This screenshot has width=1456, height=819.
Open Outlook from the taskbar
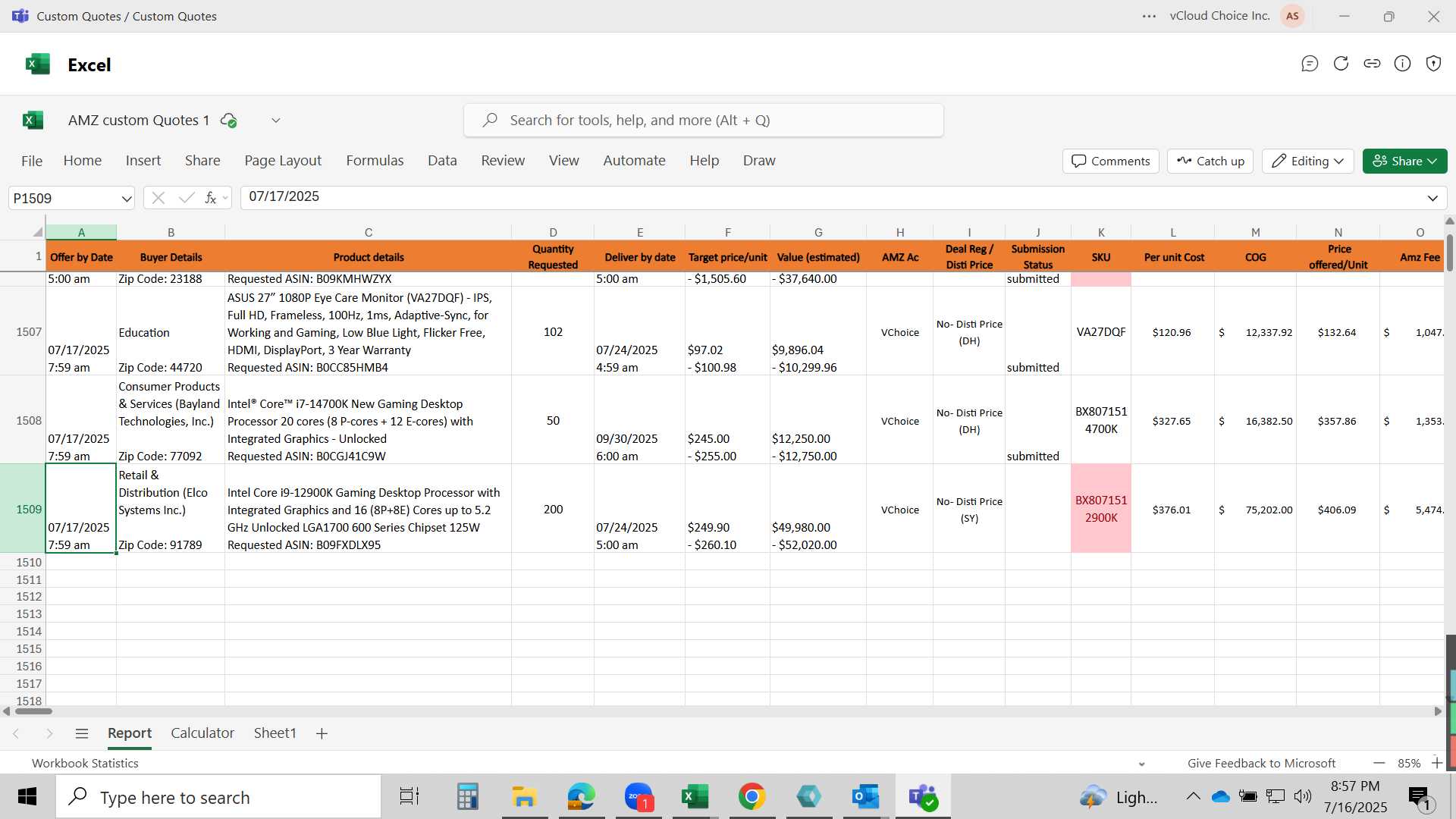[865, 797]
